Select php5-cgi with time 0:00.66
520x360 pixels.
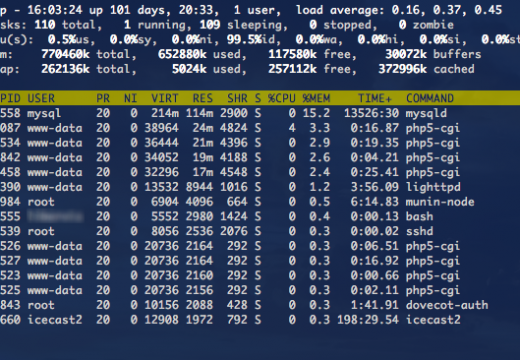[x=433, y=276]
